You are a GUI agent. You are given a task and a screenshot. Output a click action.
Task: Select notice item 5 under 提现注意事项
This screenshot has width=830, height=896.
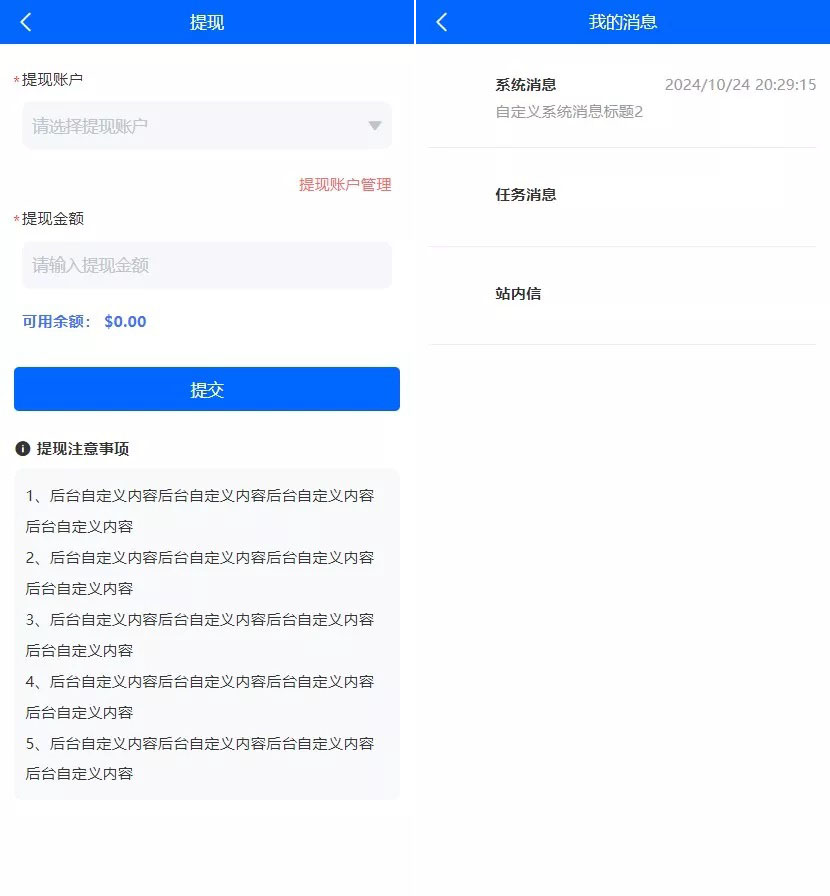200,758
